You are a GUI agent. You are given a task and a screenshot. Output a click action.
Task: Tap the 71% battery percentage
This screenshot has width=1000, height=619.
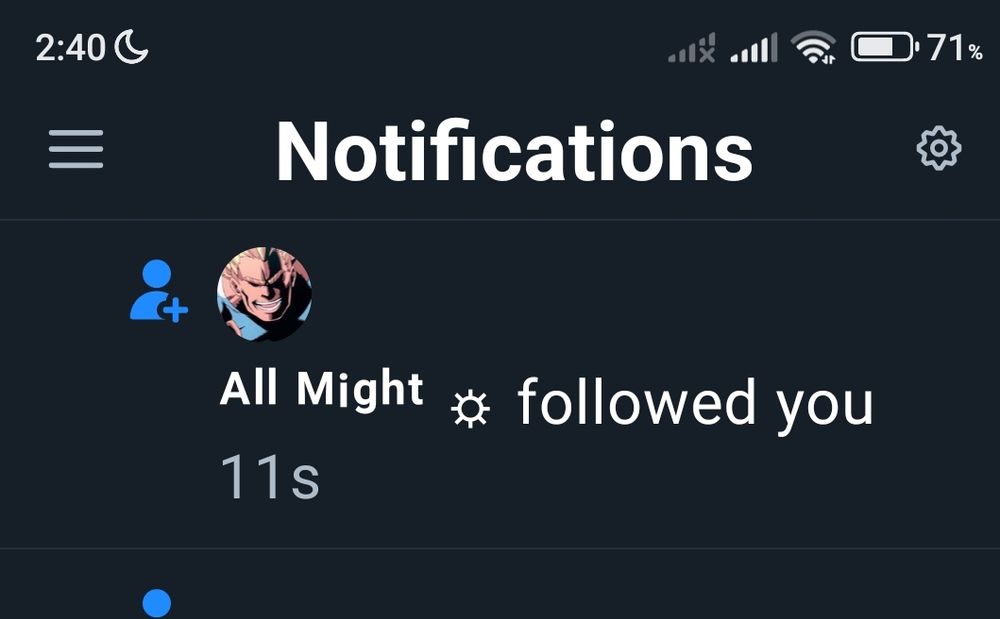[x=955, y=48]
